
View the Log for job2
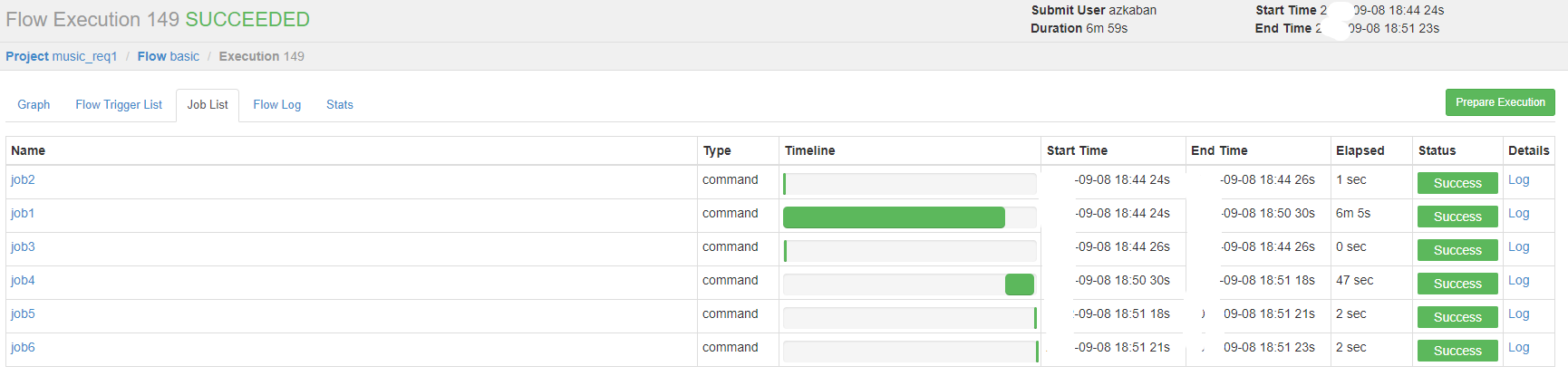pos(1518,179)
